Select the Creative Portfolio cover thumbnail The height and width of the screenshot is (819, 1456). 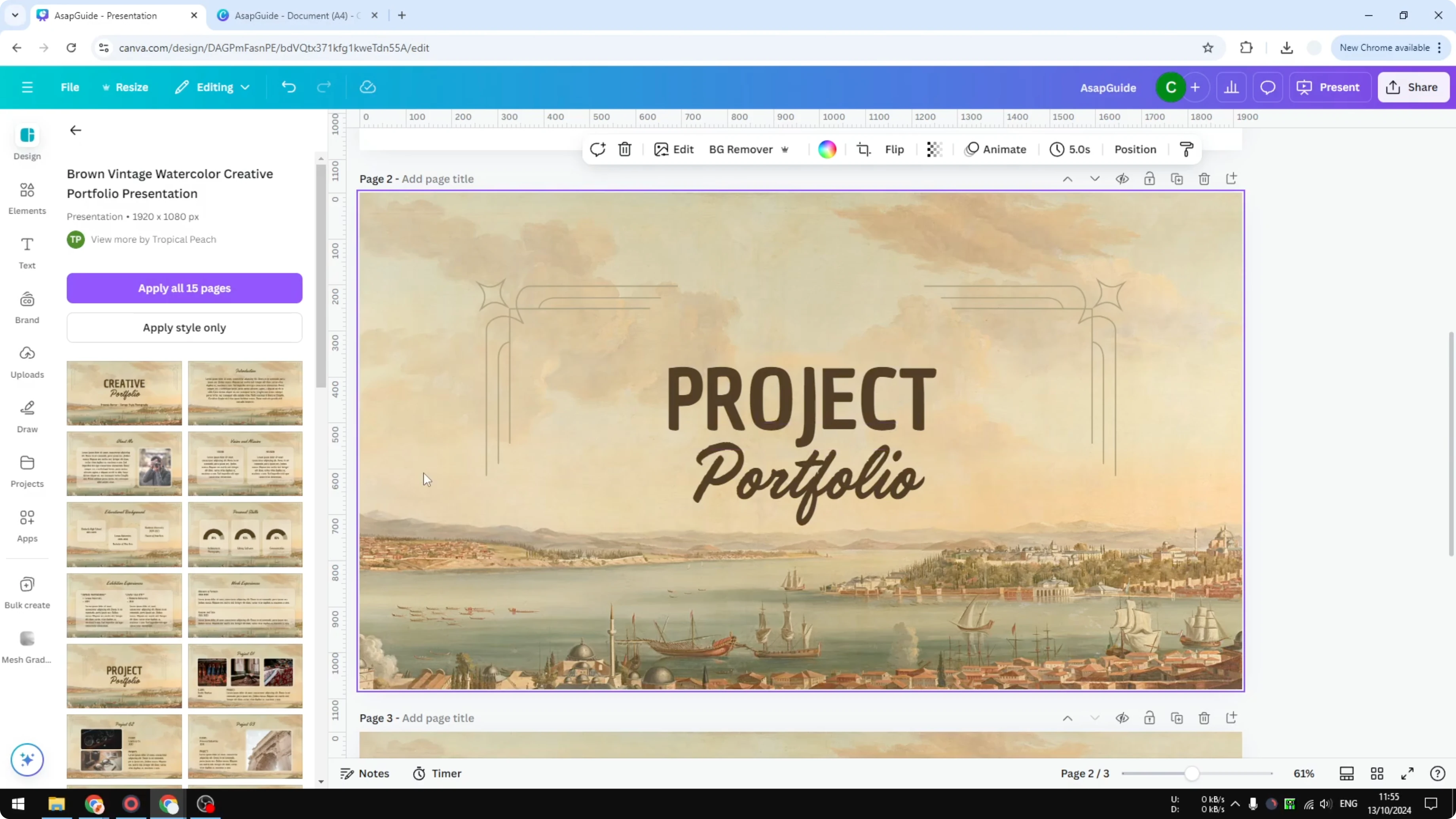click(x=124, y=392)
